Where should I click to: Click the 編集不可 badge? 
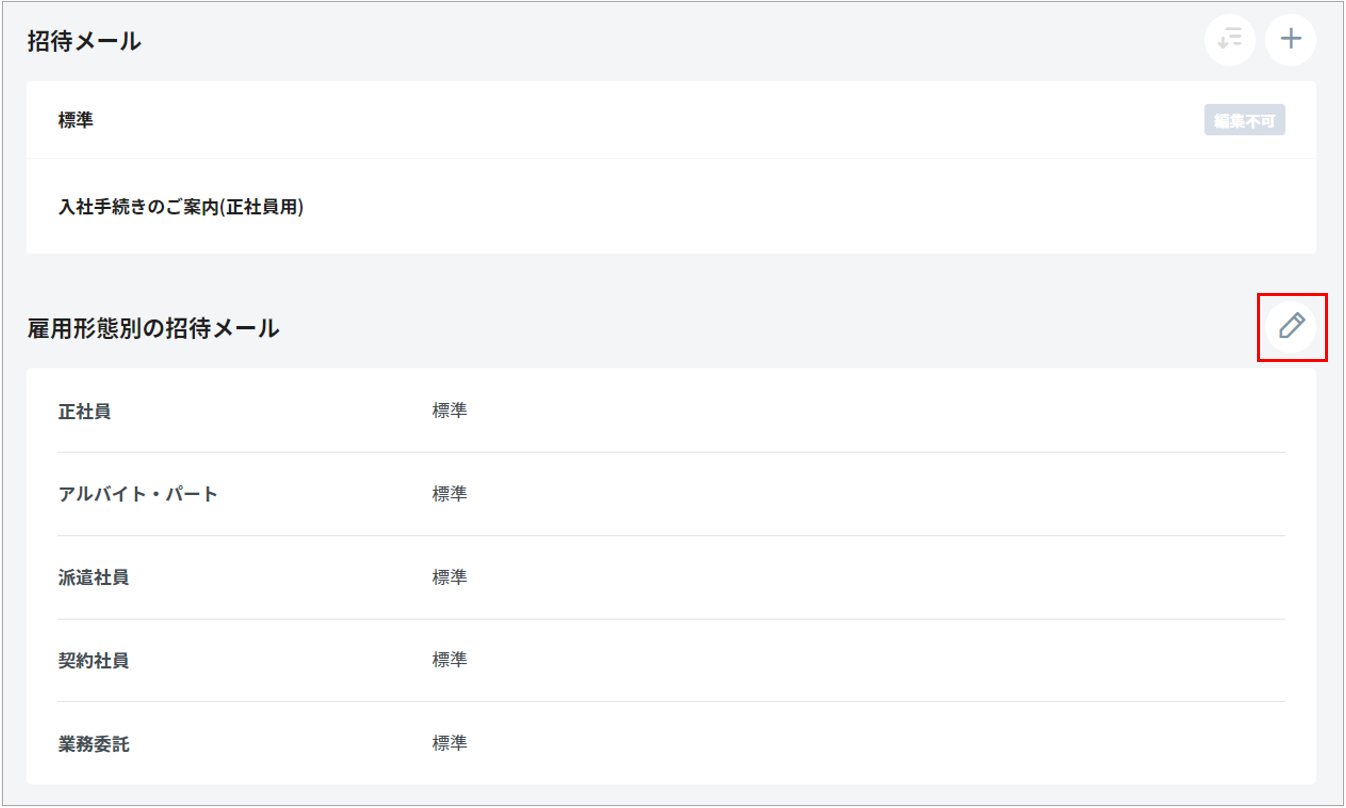click(1244, 121)
